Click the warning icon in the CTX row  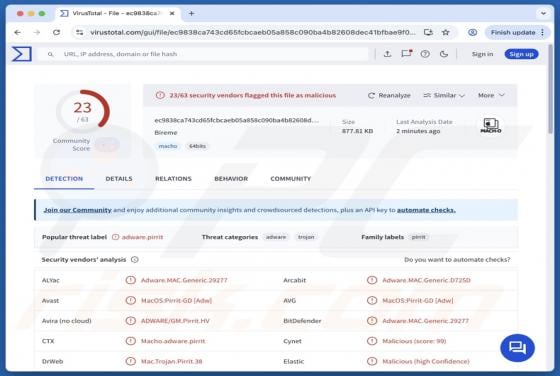131,341
